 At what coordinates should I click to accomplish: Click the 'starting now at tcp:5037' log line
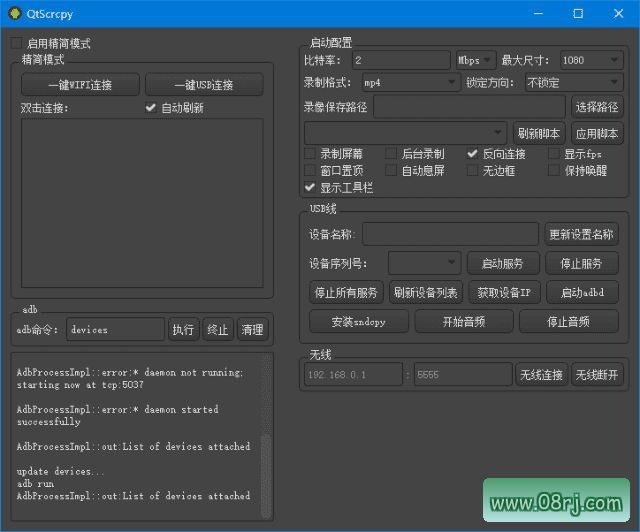(80, 385)
